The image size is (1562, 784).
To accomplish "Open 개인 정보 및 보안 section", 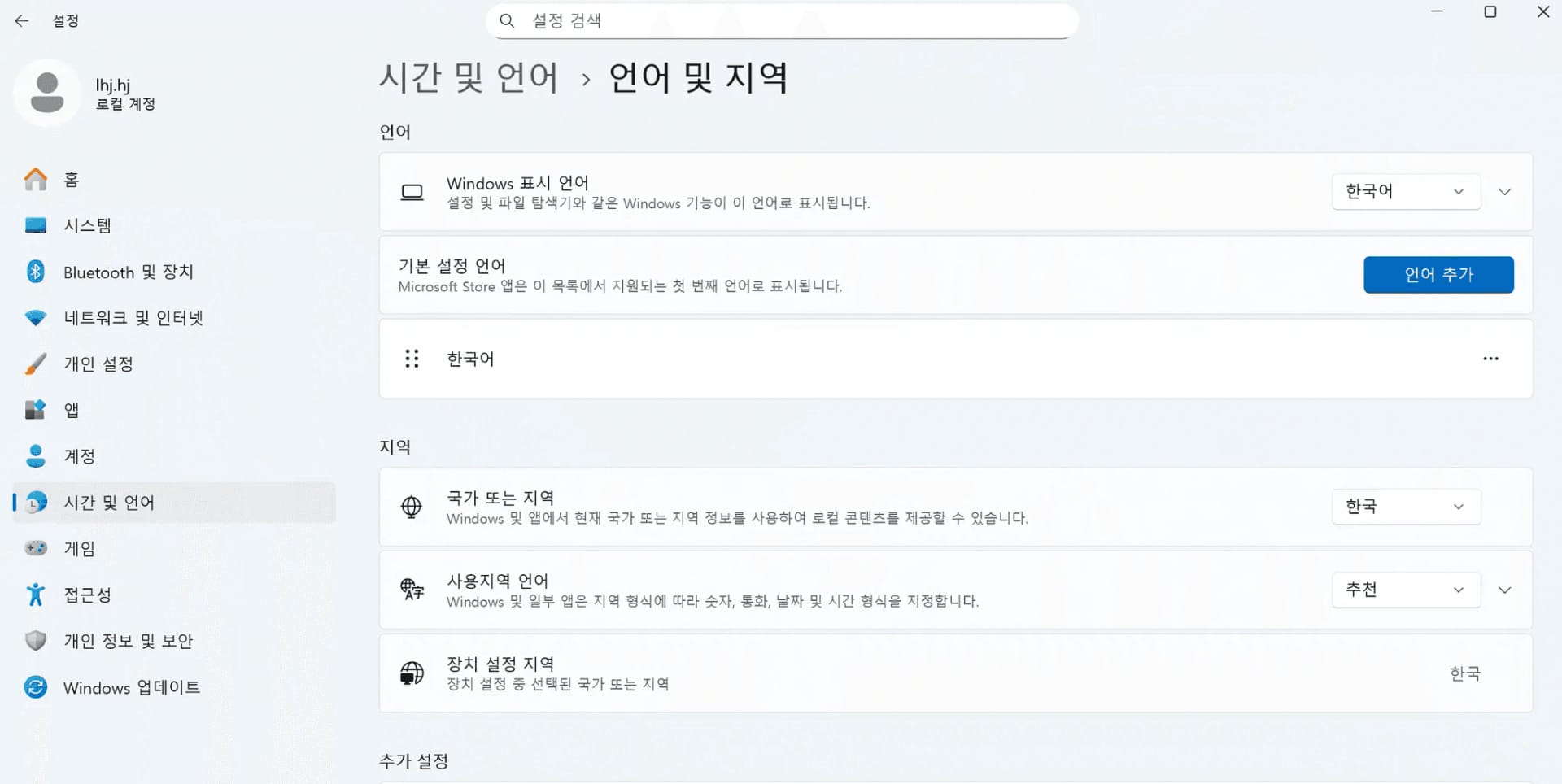I will coord(128,641).
